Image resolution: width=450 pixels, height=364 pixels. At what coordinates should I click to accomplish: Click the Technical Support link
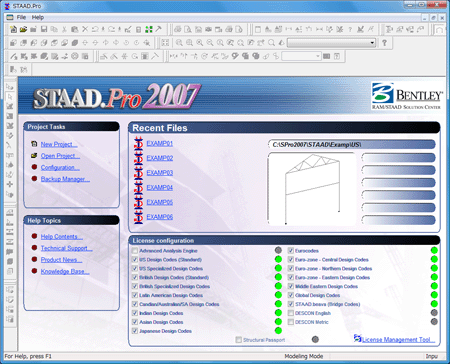pyautogui.click(x=67, y=248)
